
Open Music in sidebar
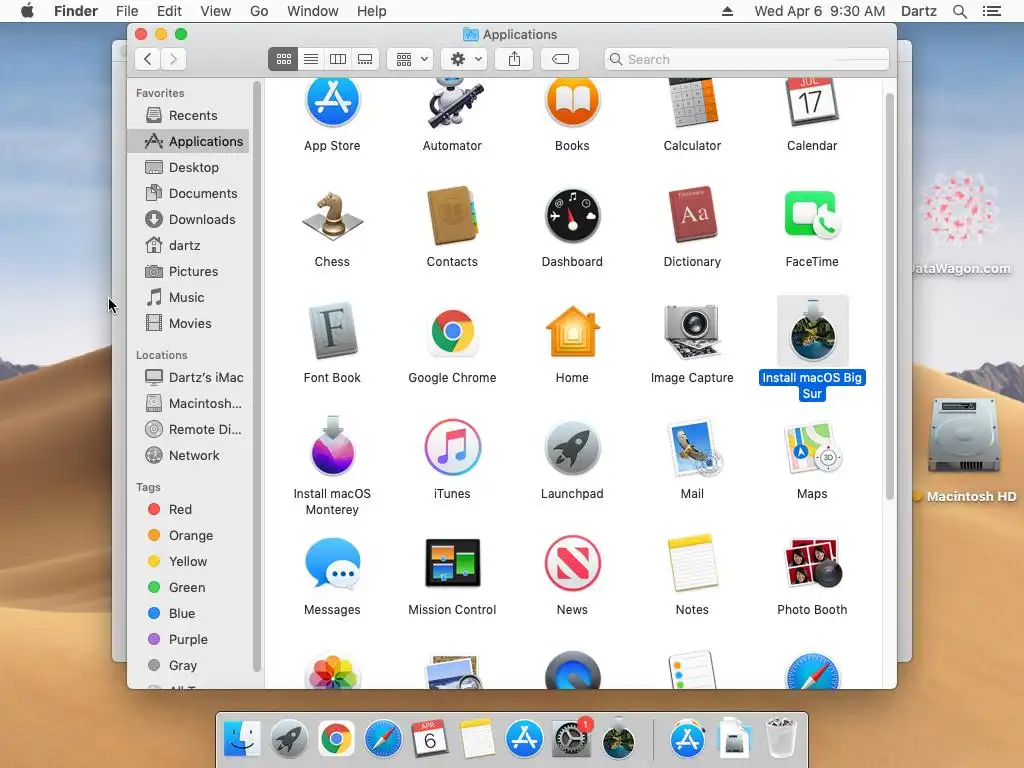[x=188, y=298]
